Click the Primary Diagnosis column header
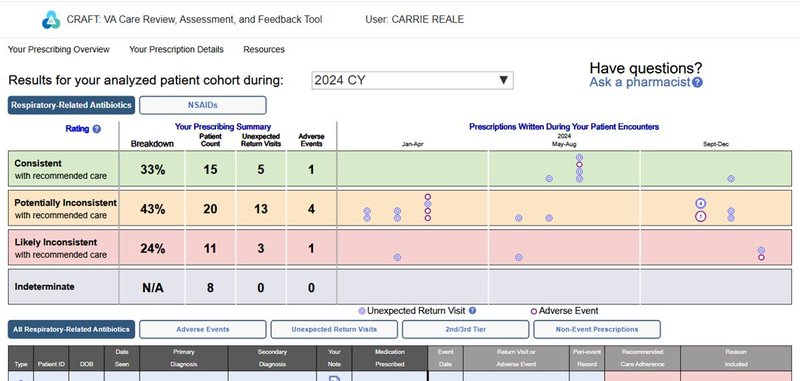The image size is (800, 381). click(184, 358)
